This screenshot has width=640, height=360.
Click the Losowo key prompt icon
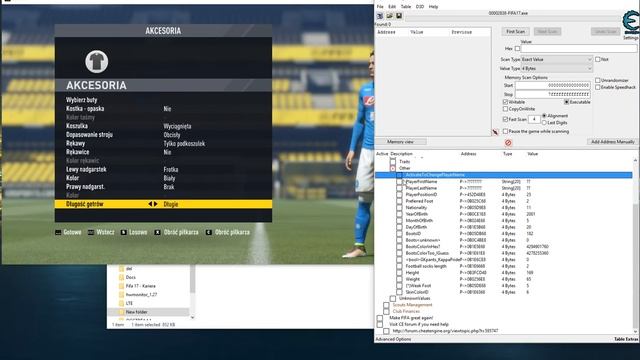(x=124, y=232)
